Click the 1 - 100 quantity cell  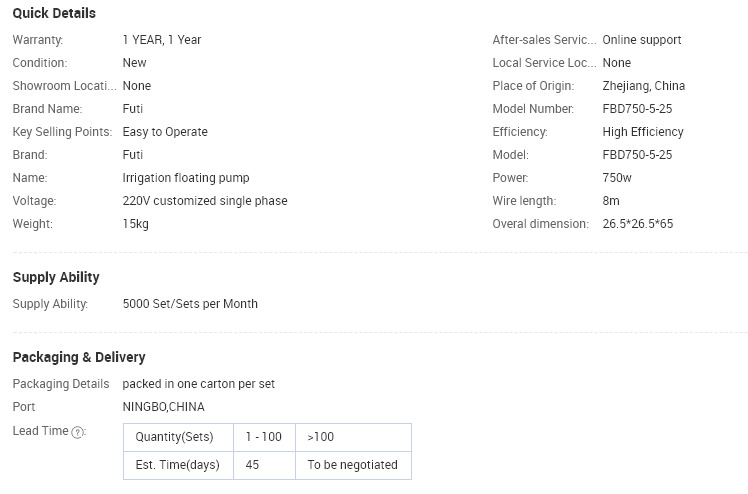point(264,437)
